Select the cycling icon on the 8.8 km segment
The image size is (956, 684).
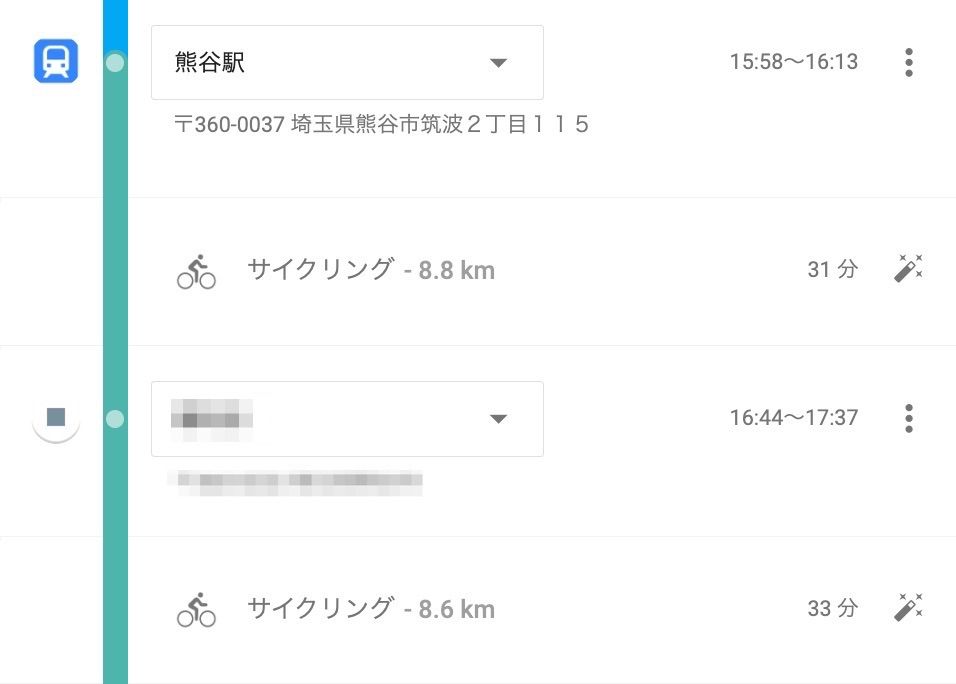click(196, 269)
